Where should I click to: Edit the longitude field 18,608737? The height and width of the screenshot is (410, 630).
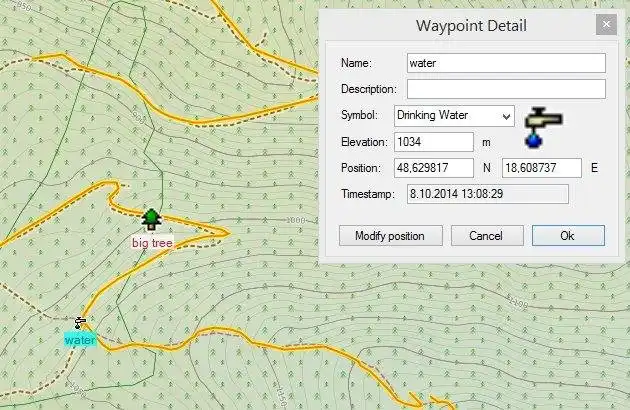(542, 168)
